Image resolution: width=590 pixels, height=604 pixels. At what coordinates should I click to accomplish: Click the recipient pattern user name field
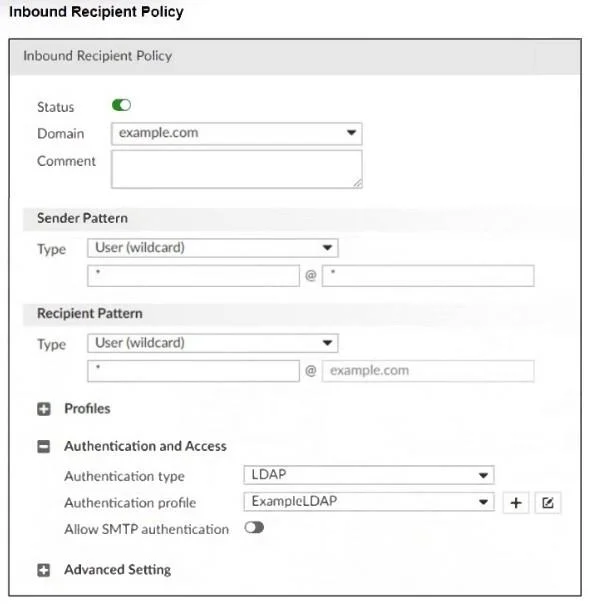(193, 371)
